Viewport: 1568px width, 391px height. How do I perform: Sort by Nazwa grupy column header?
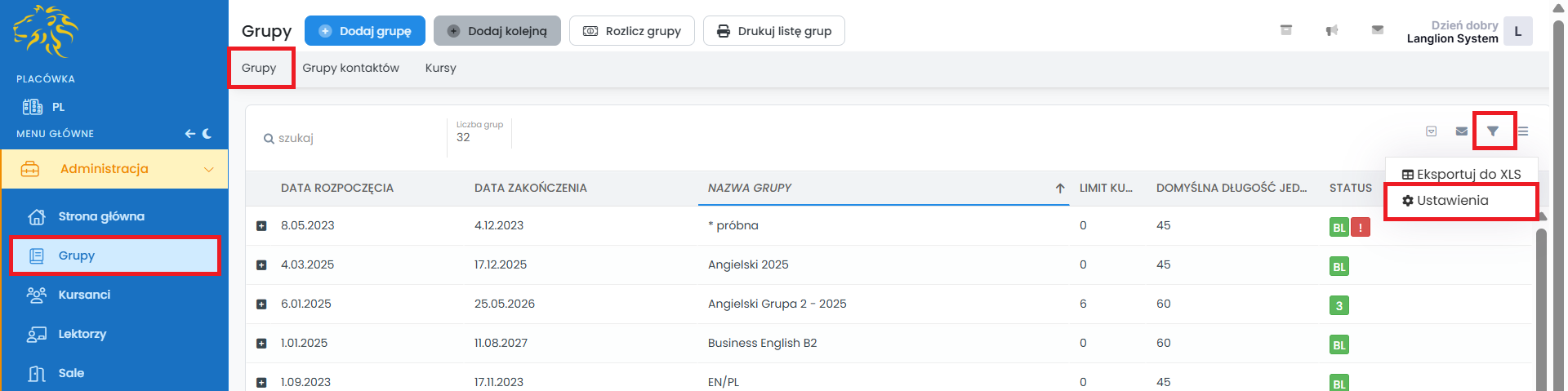click(x=750, y=188)
